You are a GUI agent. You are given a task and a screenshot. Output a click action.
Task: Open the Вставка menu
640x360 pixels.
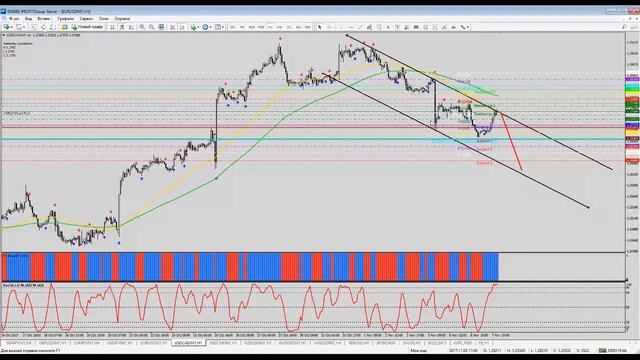pos(44,19)
